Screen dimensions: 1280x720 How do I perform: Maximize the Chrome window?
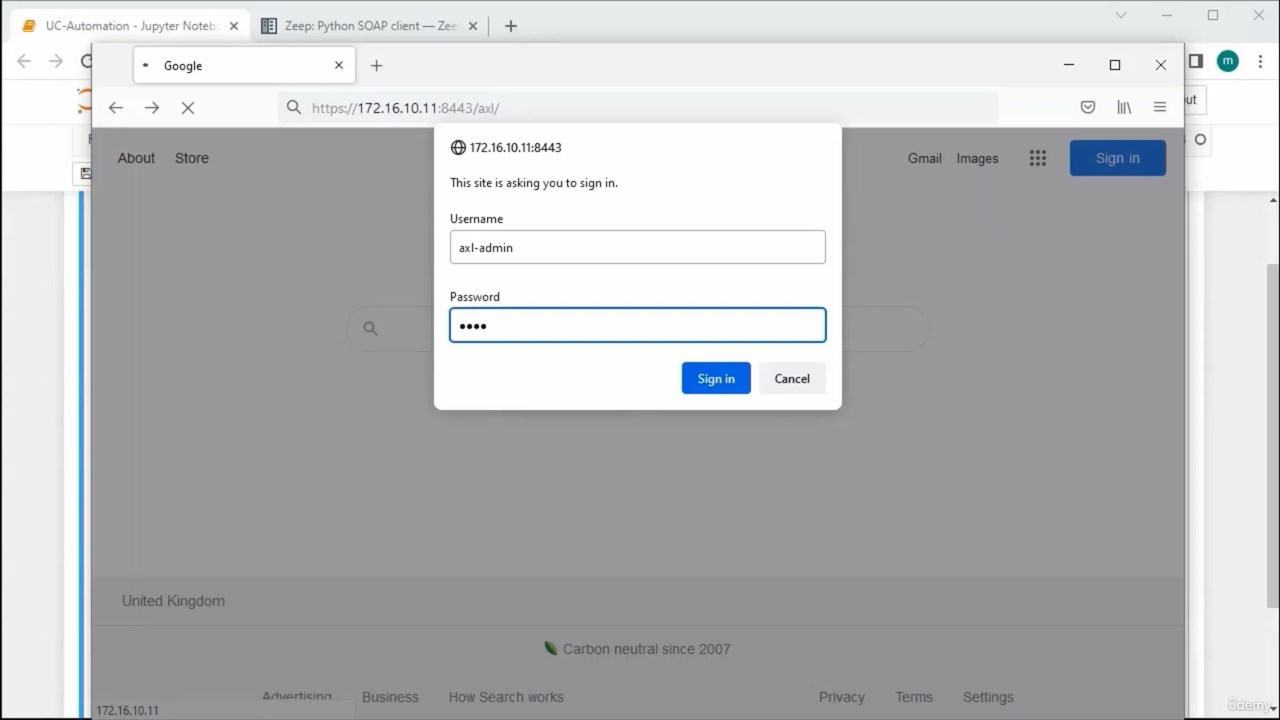click(1213, 15)
